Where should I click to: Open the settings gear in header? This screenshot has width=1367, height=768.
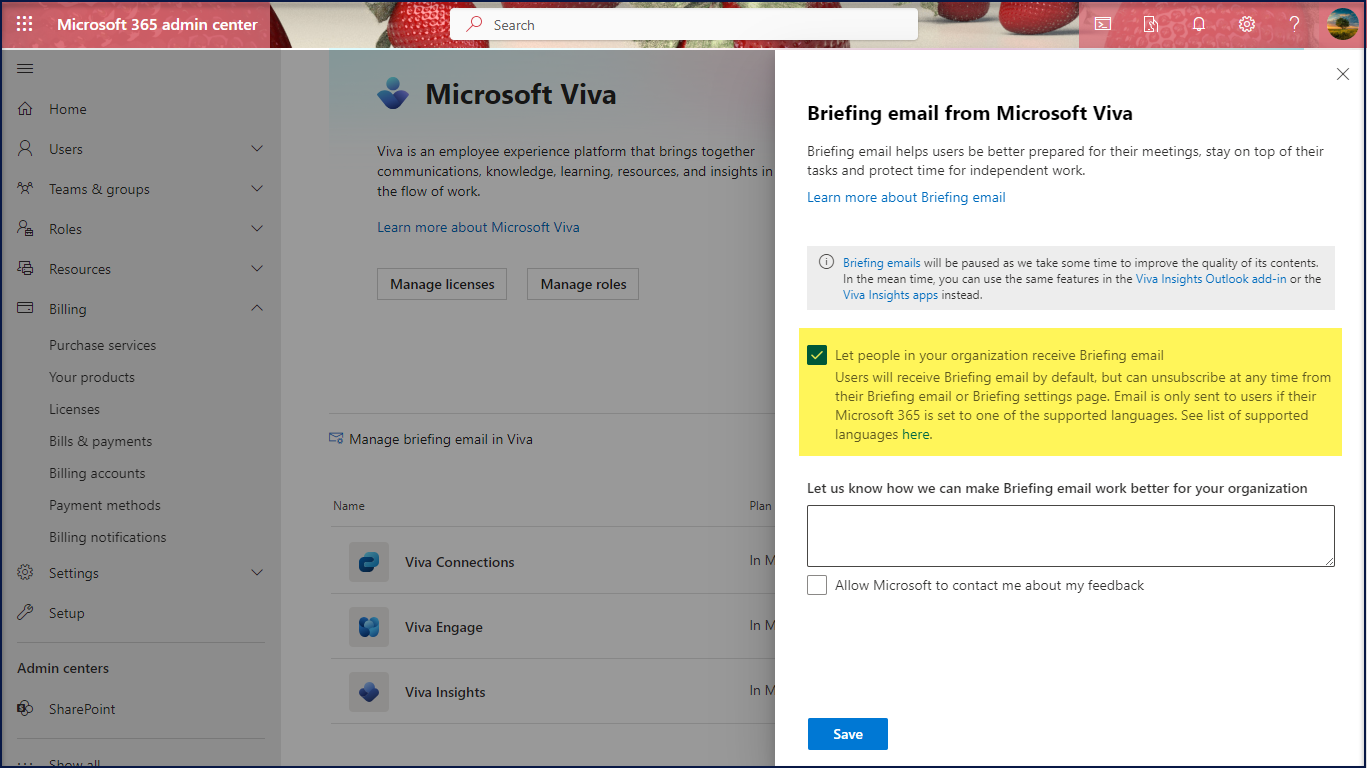coord(1246,24)
